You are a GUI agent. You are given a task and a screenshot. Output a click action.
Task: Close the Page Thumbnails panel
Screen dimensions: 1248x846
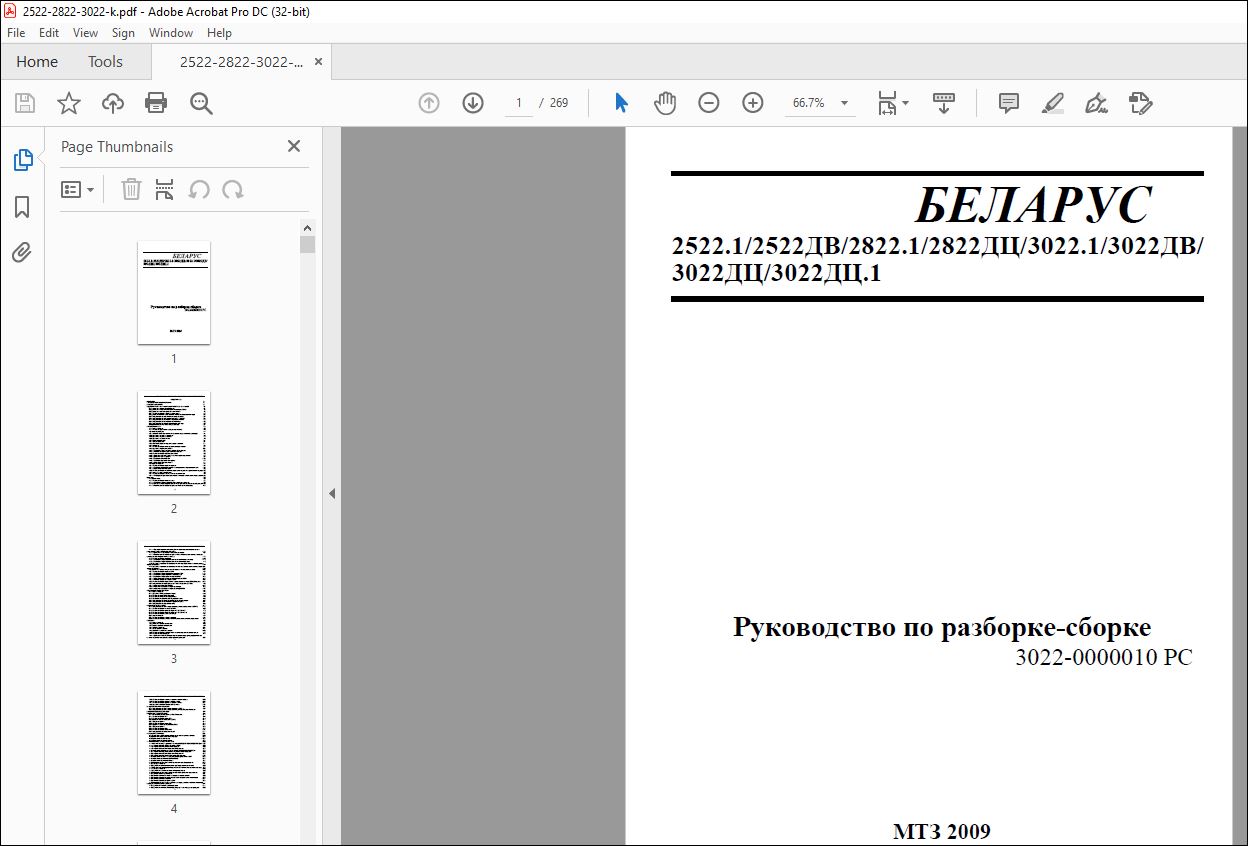click(294, 146)
